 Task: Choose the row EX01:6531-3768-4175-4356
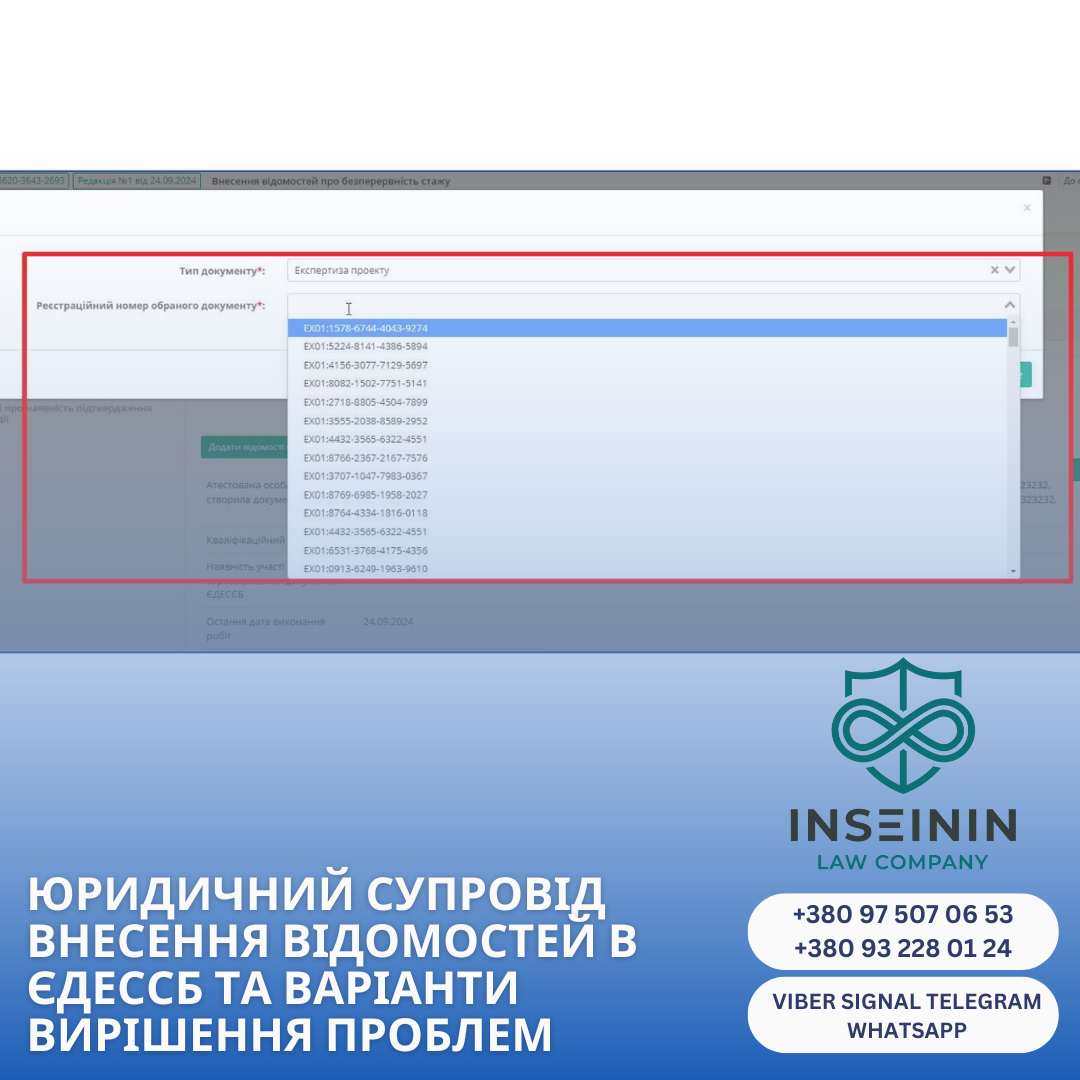coord(647,550)
